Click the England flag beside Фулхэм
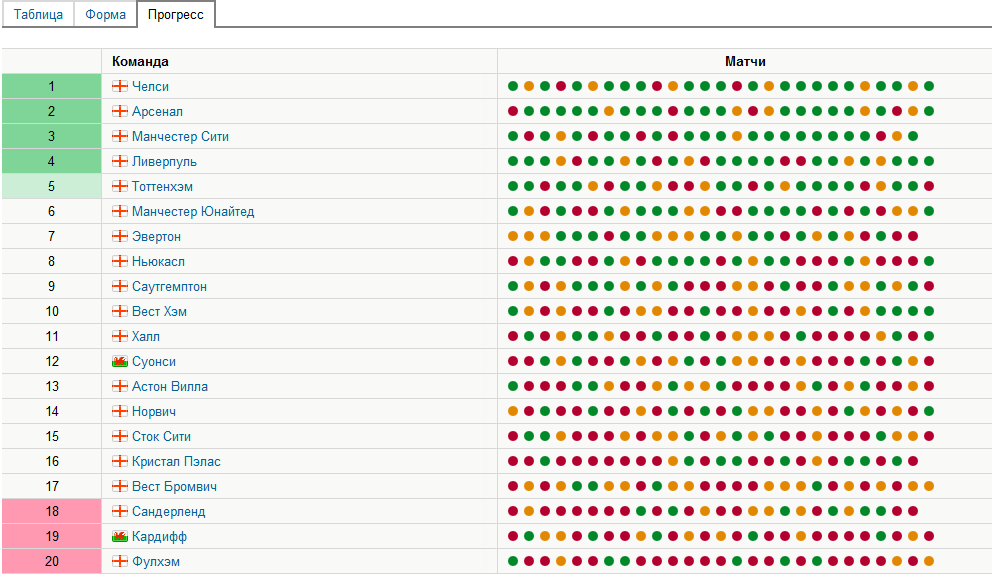Viewport: 994px width, 577px height. click(120, 561)
